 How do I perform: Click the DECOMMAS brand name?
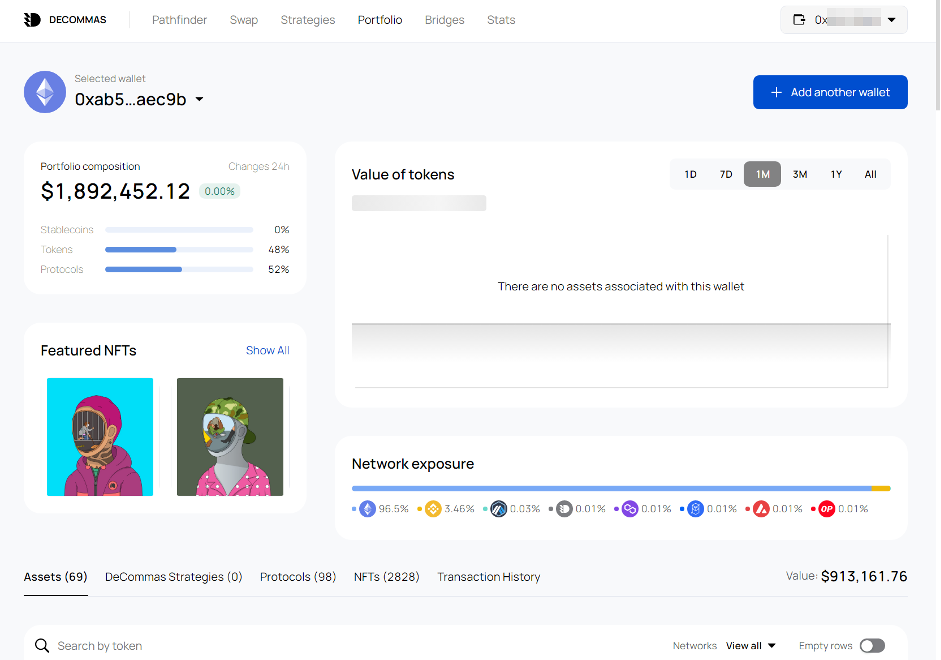(77, 20)
